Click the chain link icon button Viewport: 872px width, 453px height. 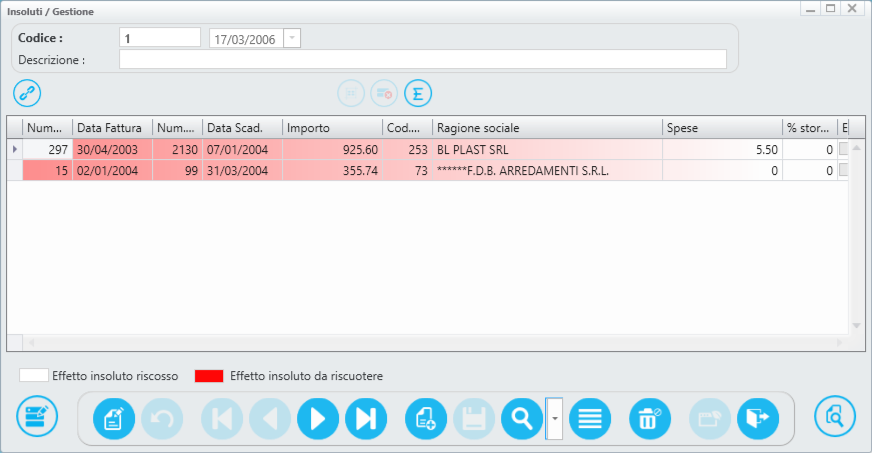[x=27, y=94]
